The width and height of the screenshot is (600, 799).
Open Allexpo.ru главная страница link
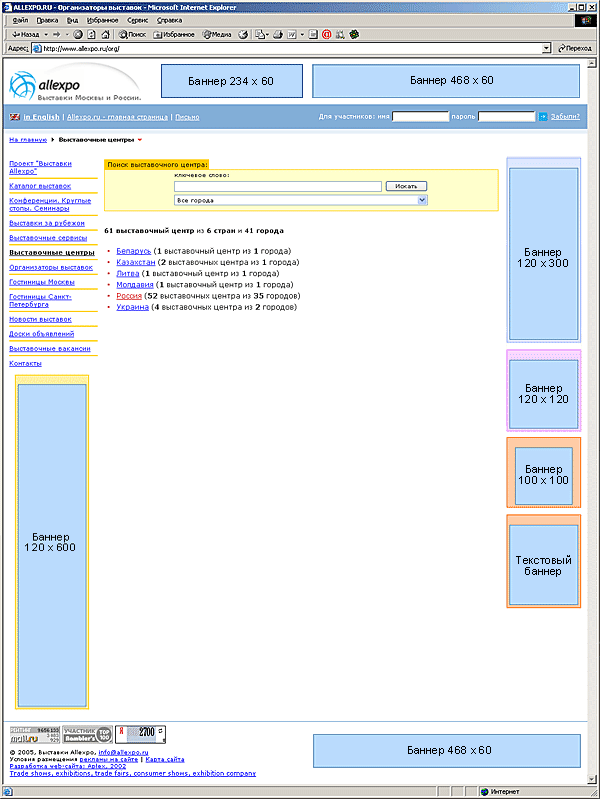coord(117,117)
